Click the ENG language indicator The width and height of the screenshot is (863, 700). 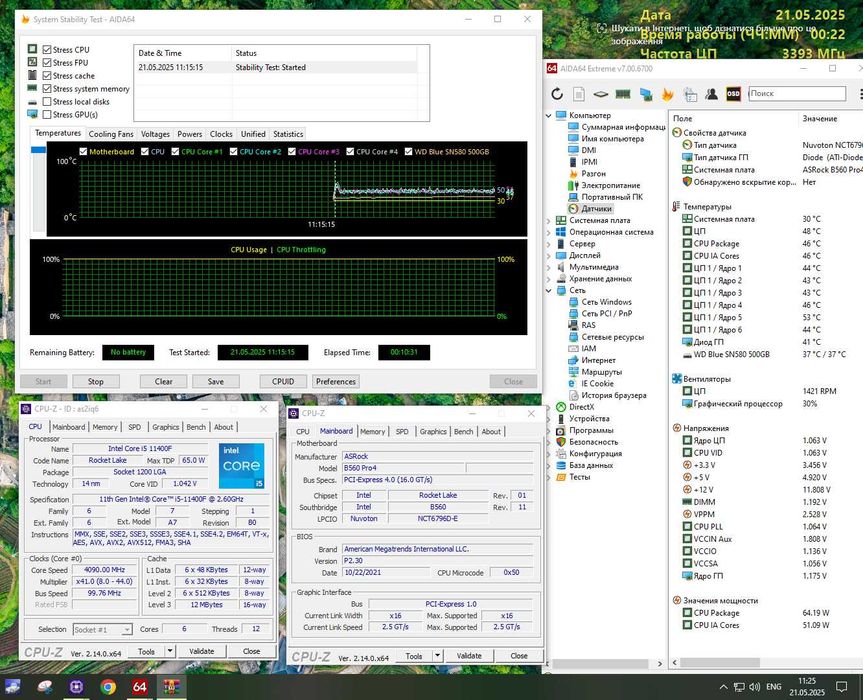click(x=773, y=686)
